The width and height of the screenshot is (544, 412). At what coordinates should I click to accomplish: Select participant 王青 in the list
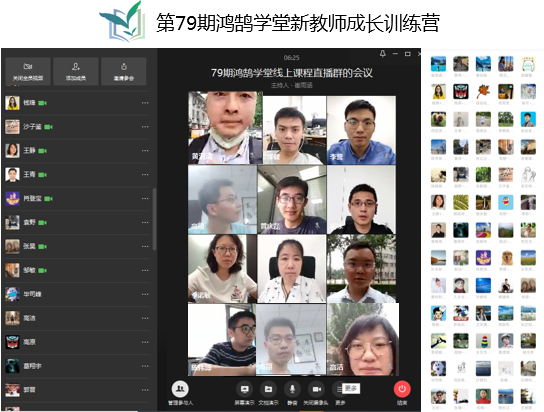pos(77,174)
